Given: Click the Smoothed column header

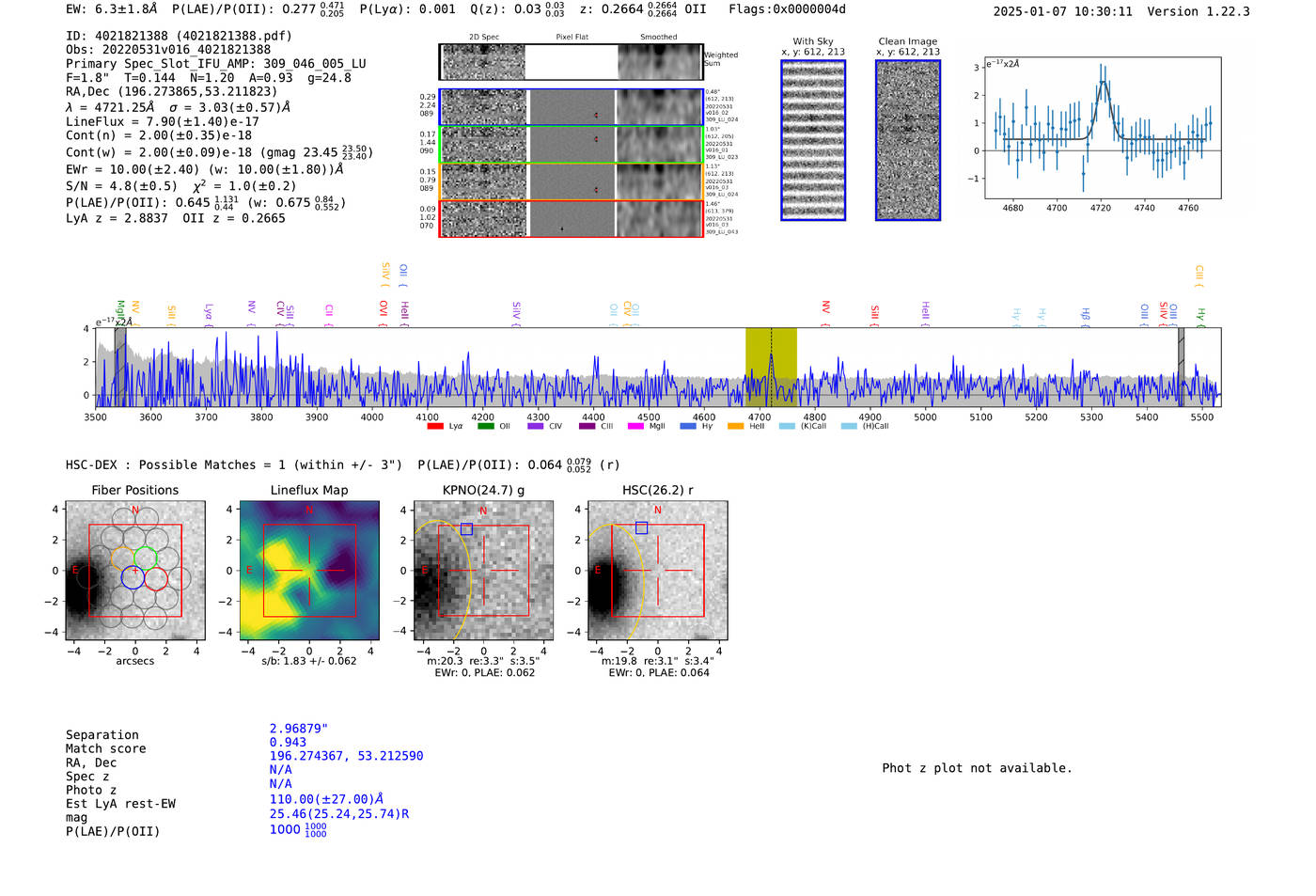Looking at the screenshot, I should tap(658, 38).
